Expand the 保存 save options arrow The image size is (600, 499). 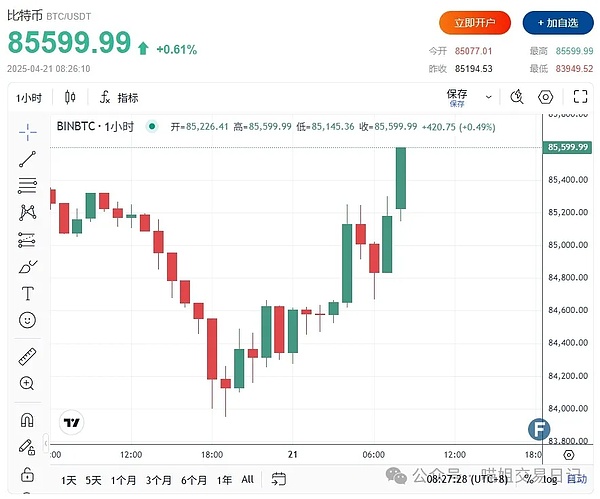click(486, 97)
